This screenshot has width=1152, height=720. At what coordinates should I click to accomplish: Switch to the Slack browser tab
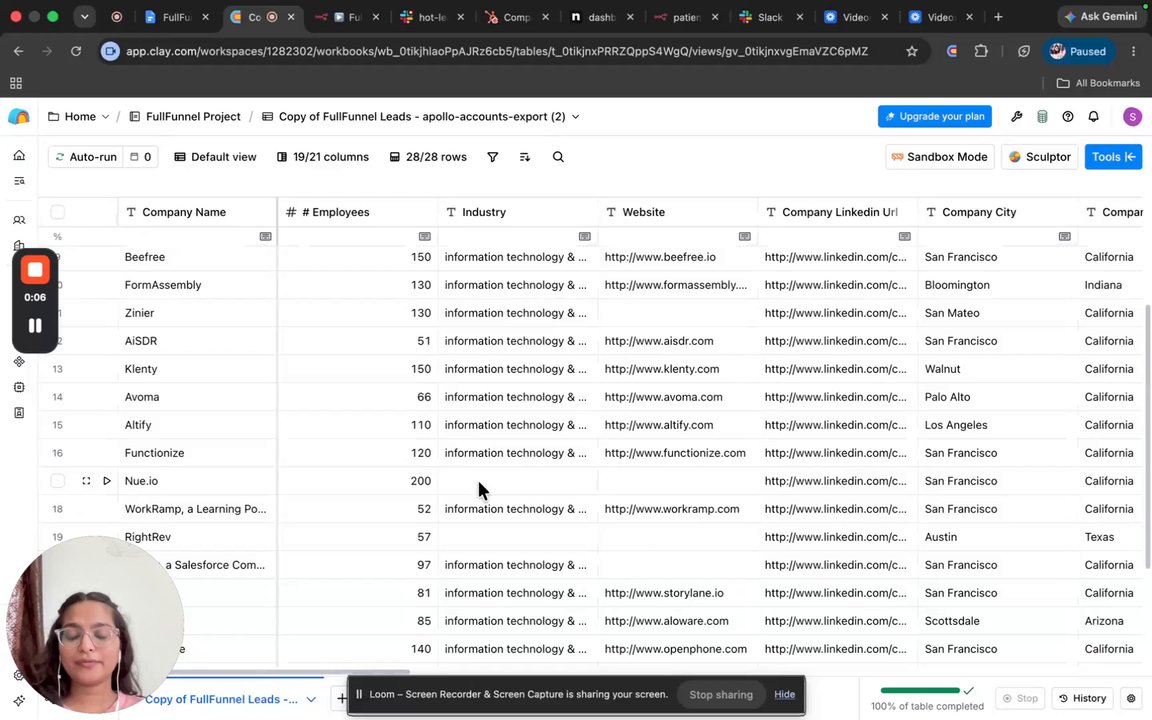pos(770,17)
